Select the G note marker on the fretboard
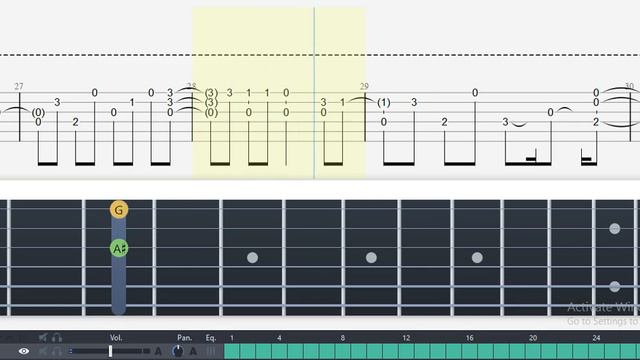This screenshot has height=360, width=640. (x=119, y=210)
